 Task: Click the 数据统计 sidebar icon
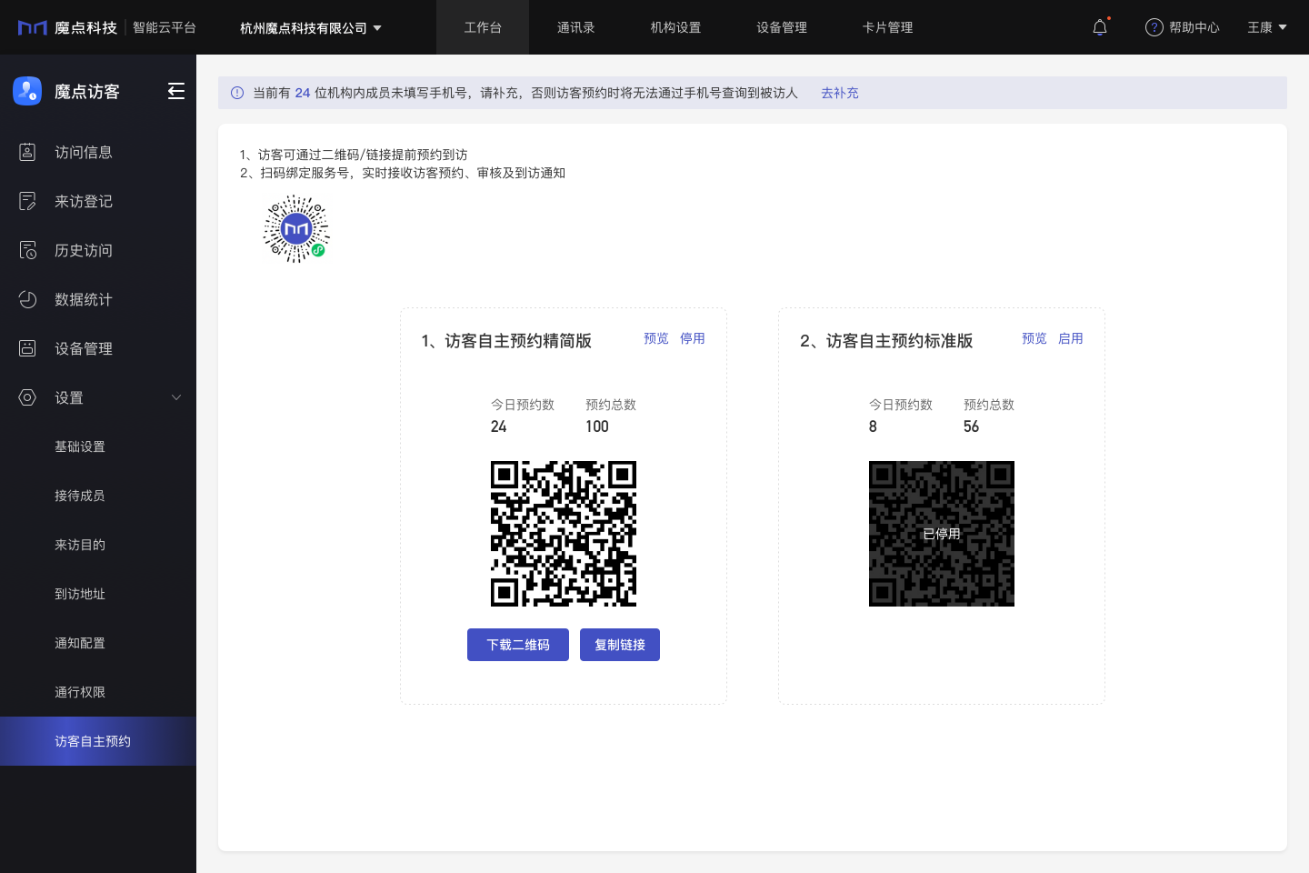click(28, 299)
